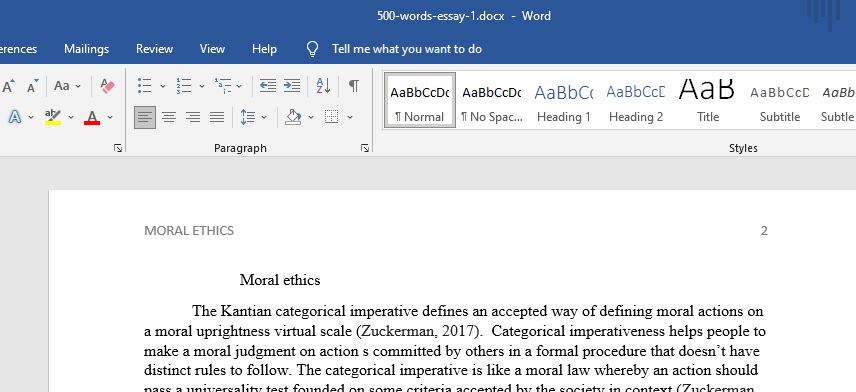Screen dimensions: 856x392
Task: Open the highlight color dropdown arrow
Action: 71,117
